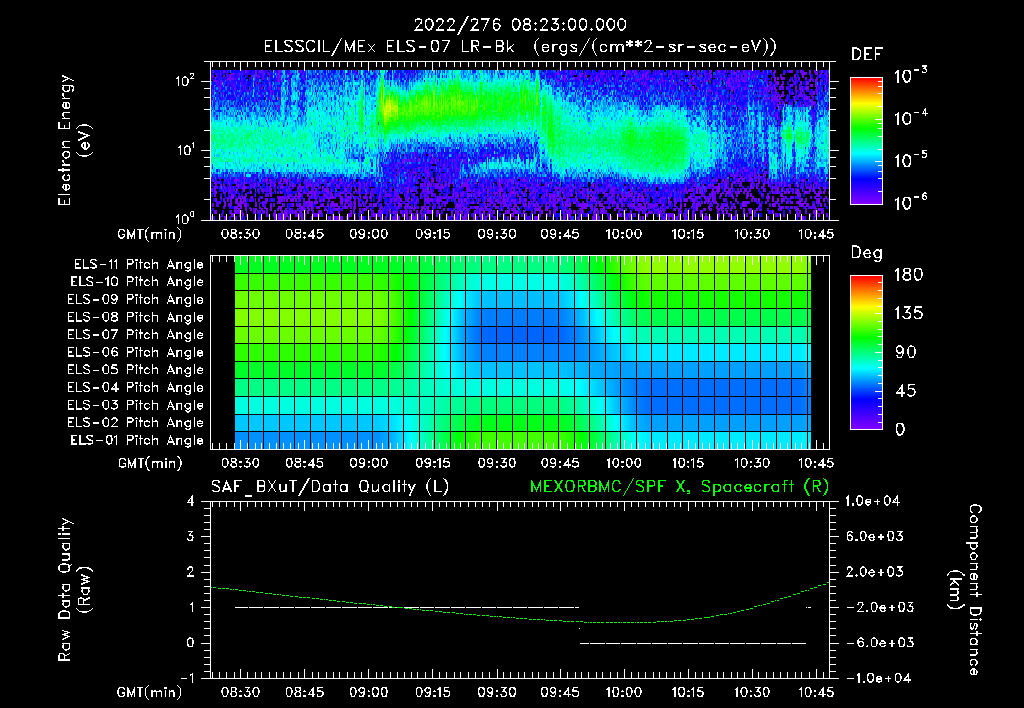Click the 180 degree scale value
This screenshot has width=1024, height=708.
pos(908,274)
